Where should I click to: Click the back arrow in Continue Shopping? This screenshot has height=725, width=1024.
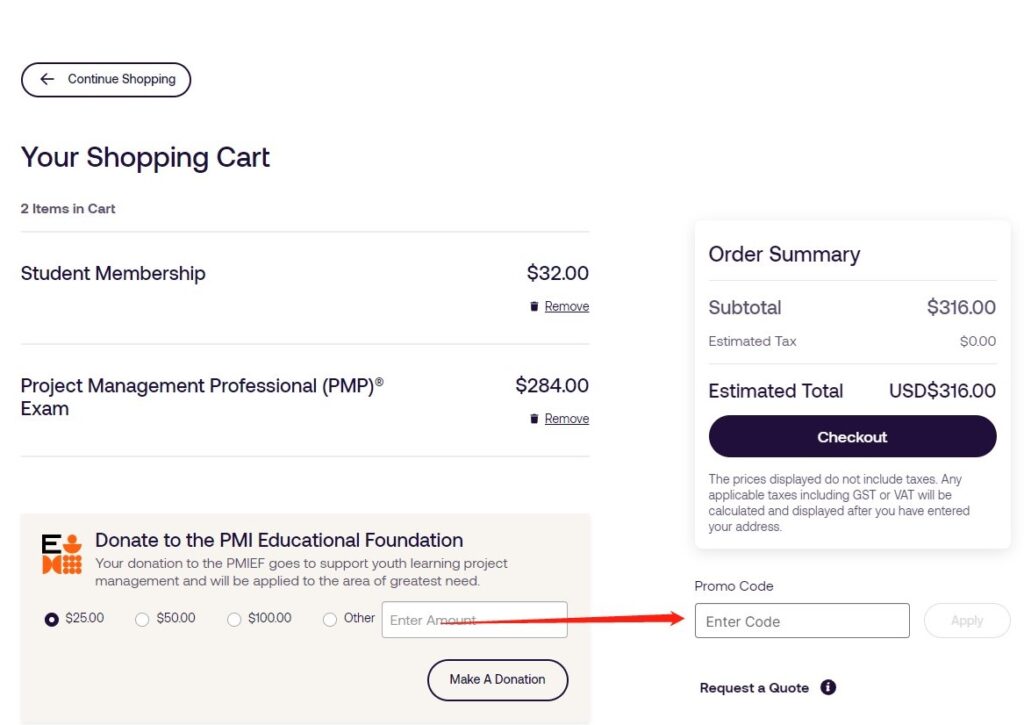[x=47, y=79]
